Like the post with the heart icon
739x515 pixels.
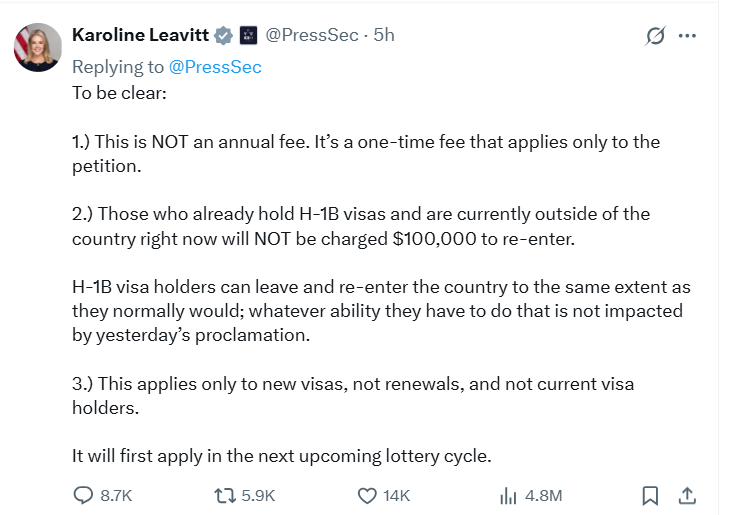click(367, 495)
